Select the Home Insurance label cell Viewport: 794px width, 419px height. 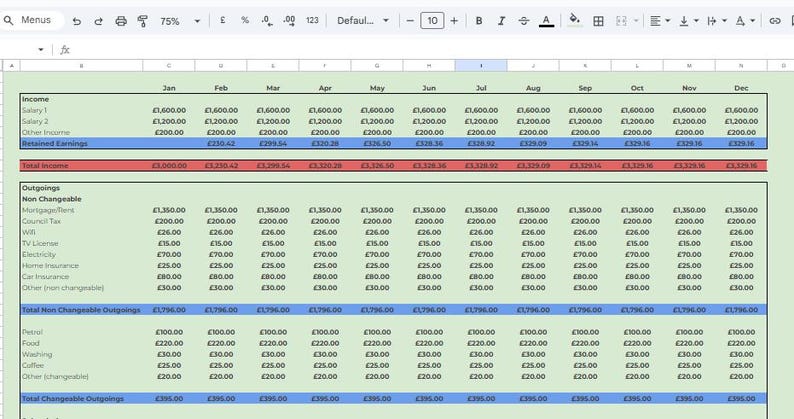point(82,265)
